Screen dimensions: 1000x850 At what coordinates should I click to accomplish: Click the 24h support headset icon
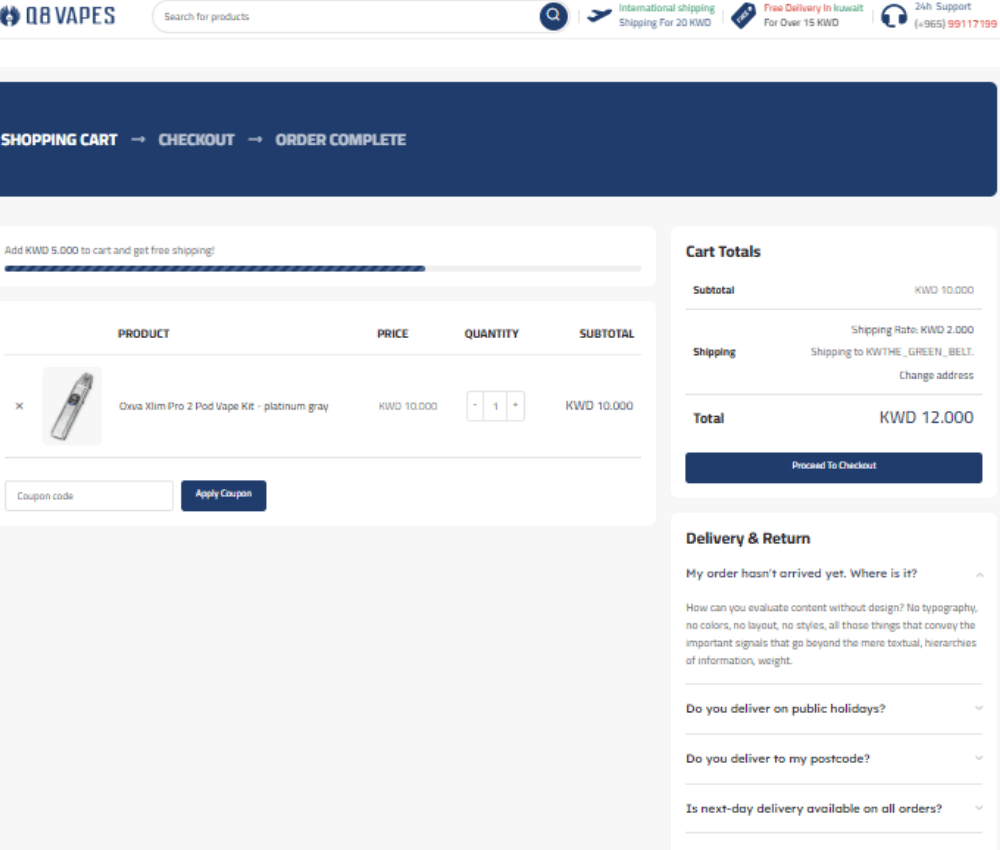[x=893, y=16]
